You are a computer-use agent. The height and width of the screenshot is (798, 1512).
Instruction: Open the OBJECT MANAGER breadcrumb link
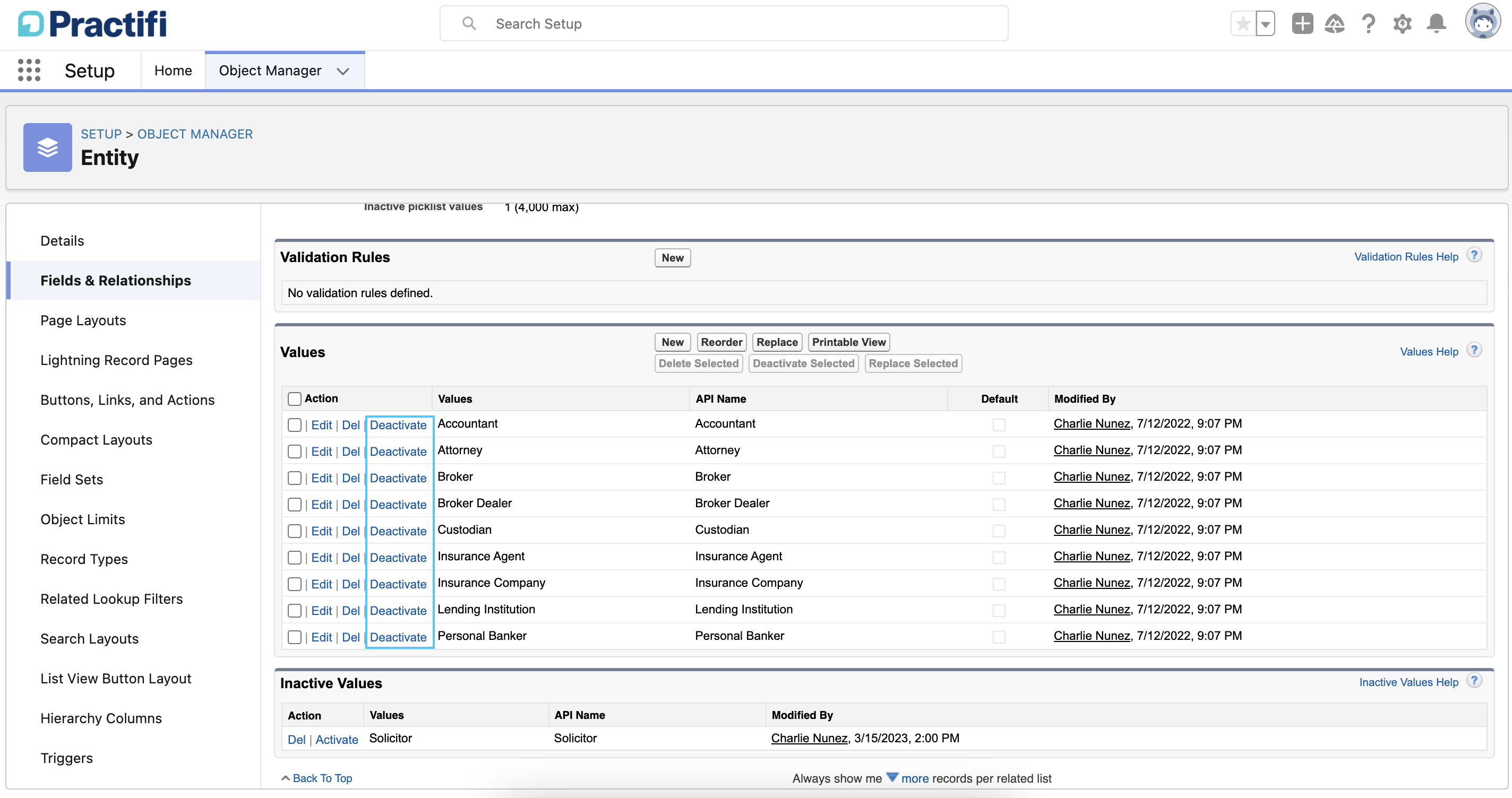click(x=195, y=134)
